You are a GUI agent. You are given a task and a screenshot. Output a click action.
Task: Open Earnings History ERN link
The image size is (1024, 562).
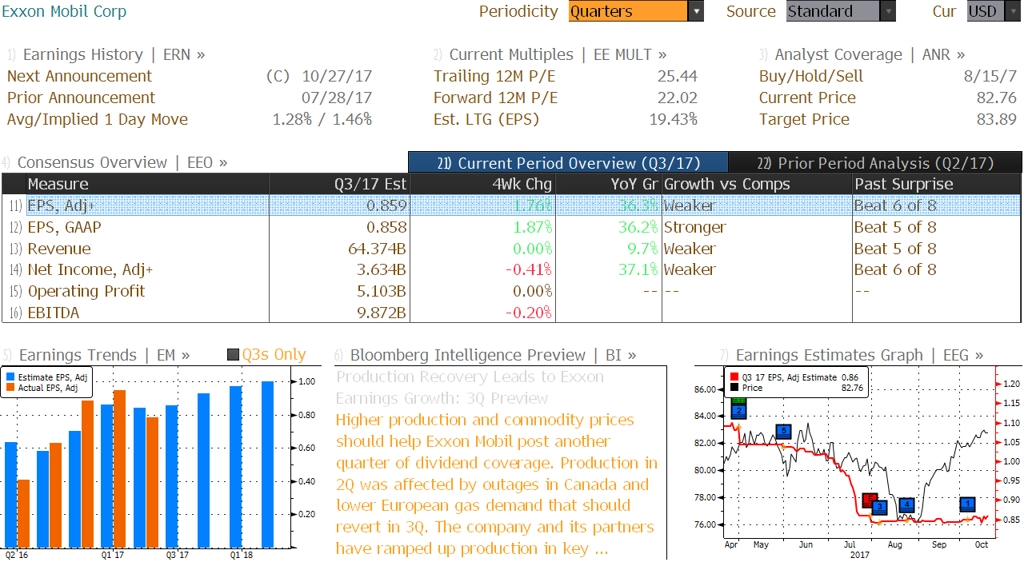106,54
